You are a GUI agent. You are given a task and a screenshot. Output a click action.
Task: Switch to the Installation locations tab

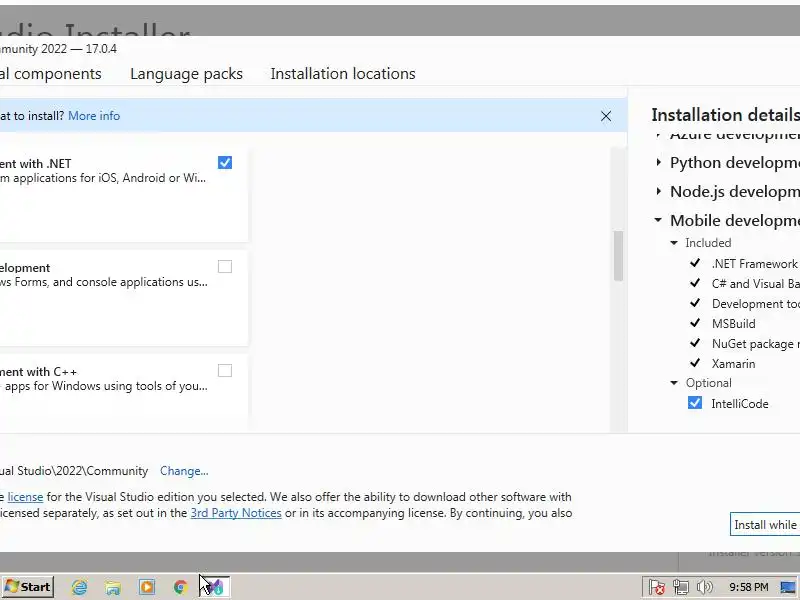[343, 74]
